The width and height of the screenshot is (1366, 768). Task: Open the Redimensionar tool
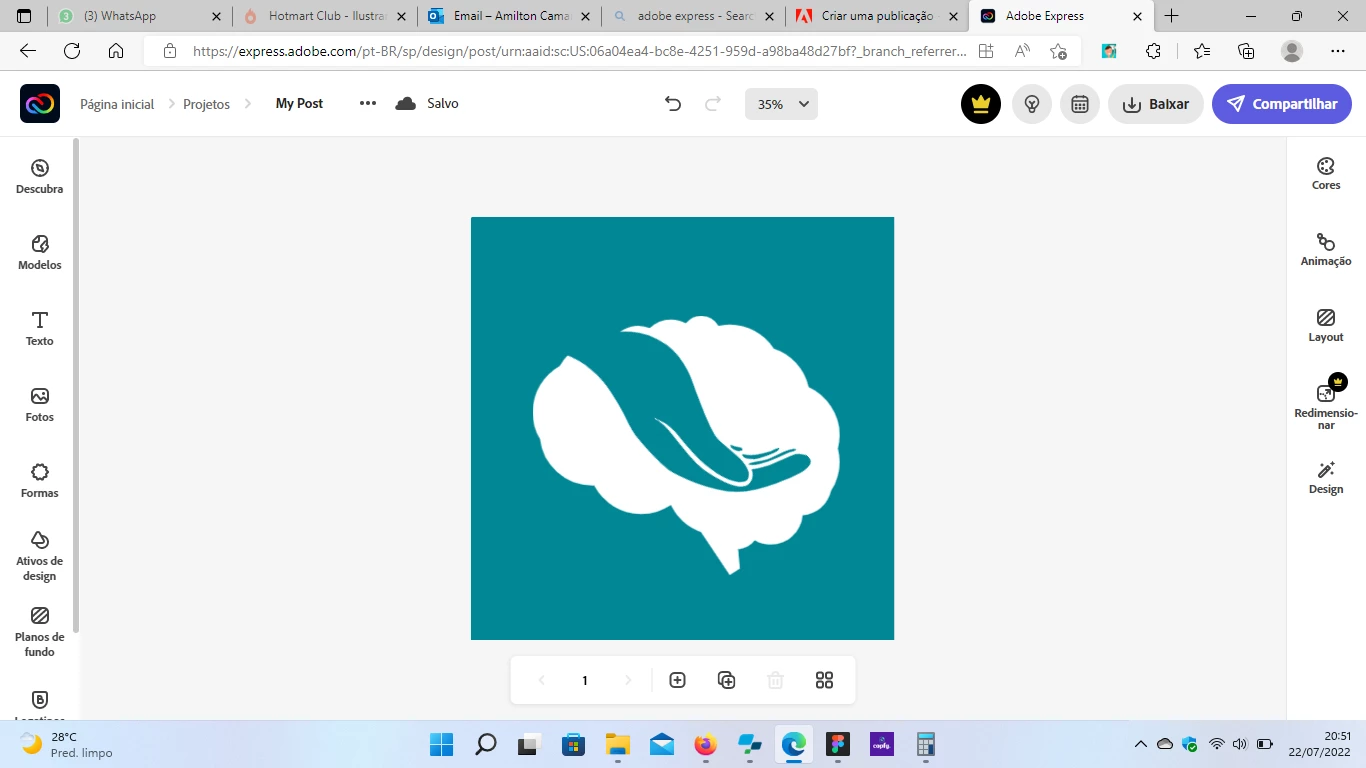(1326, 405)
